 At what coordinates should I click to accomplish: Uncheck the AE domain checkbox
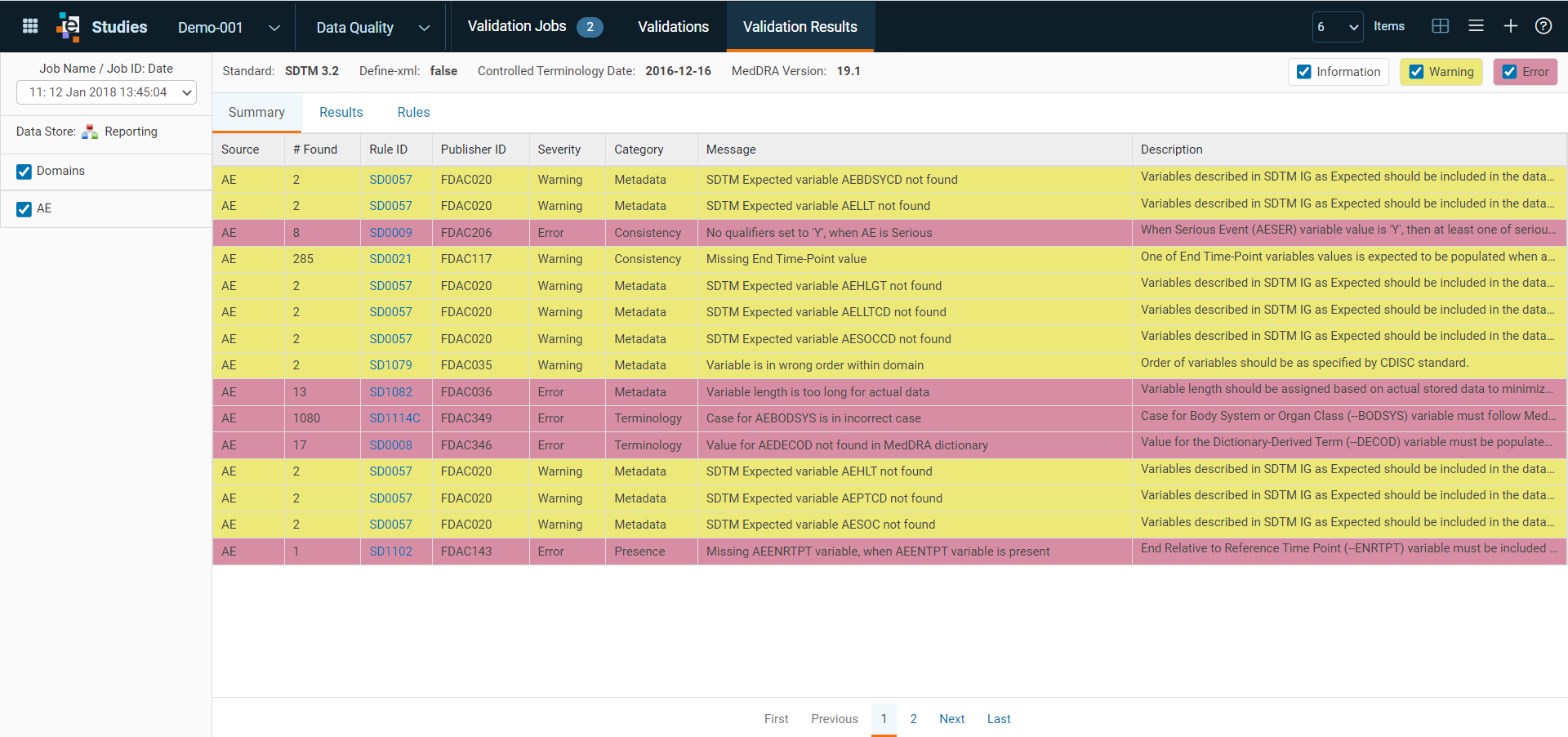[x=24, y=209]
